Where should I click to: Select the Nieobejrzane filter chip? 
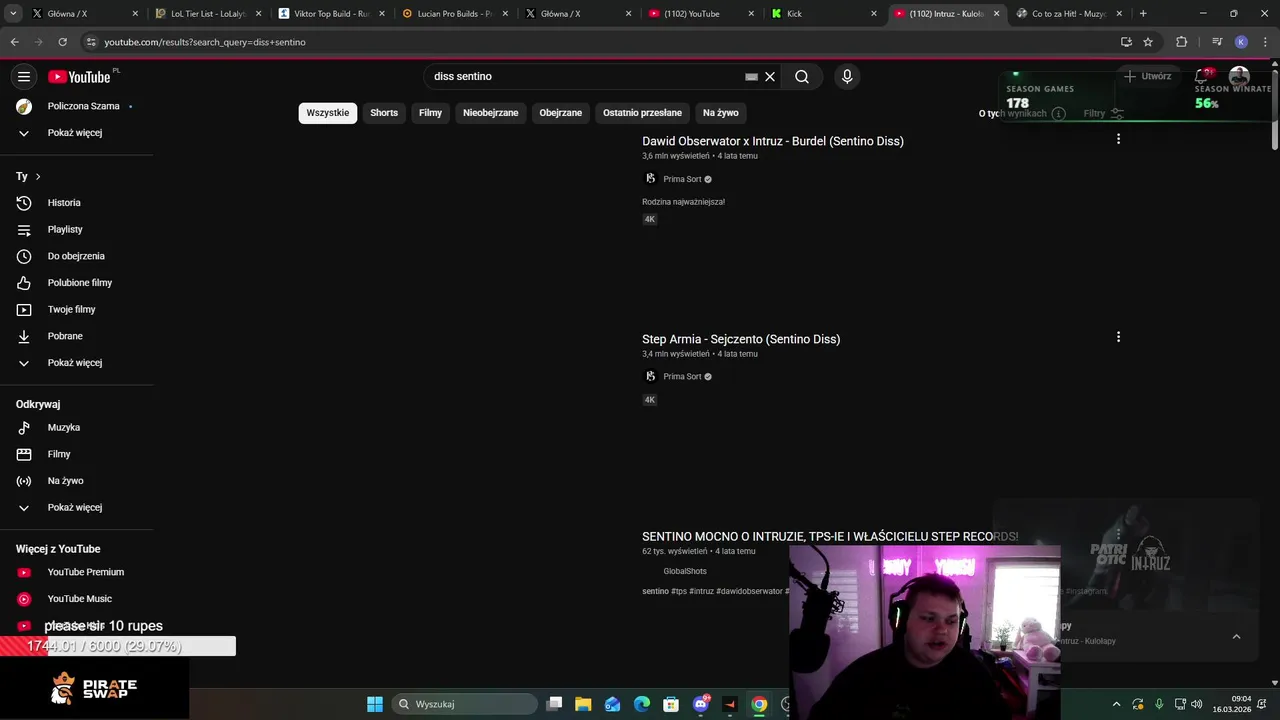pyautogui.click(x=491, y=113)
